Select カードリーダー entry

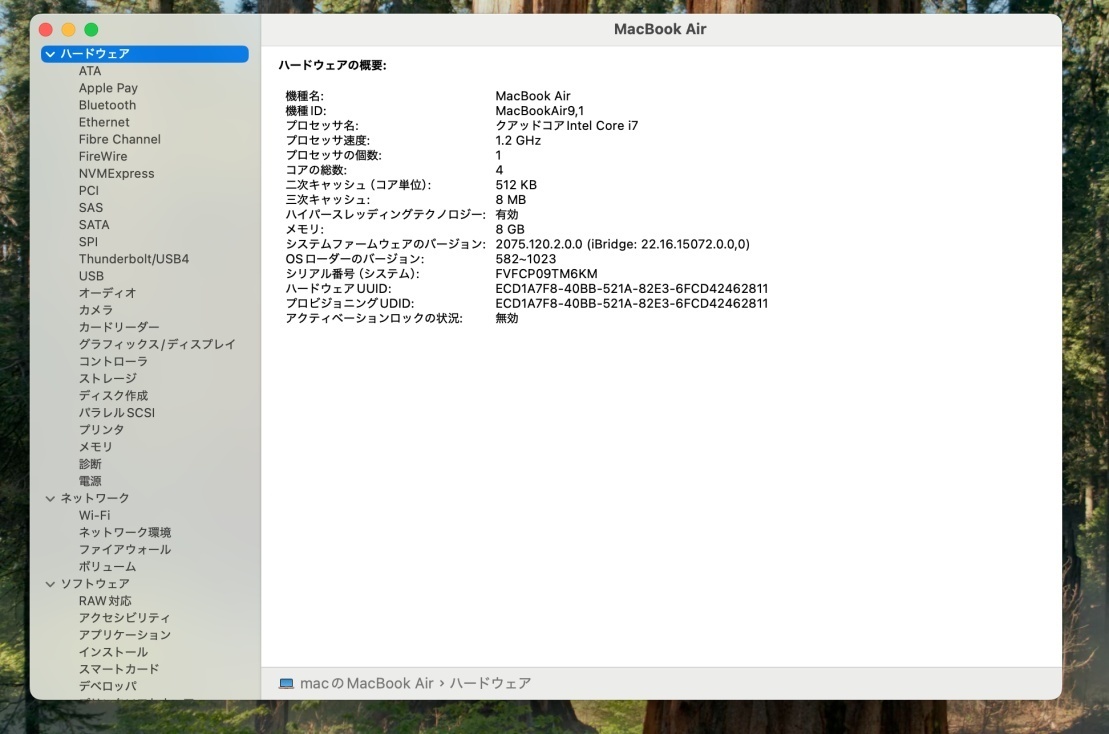coord(119,327)
